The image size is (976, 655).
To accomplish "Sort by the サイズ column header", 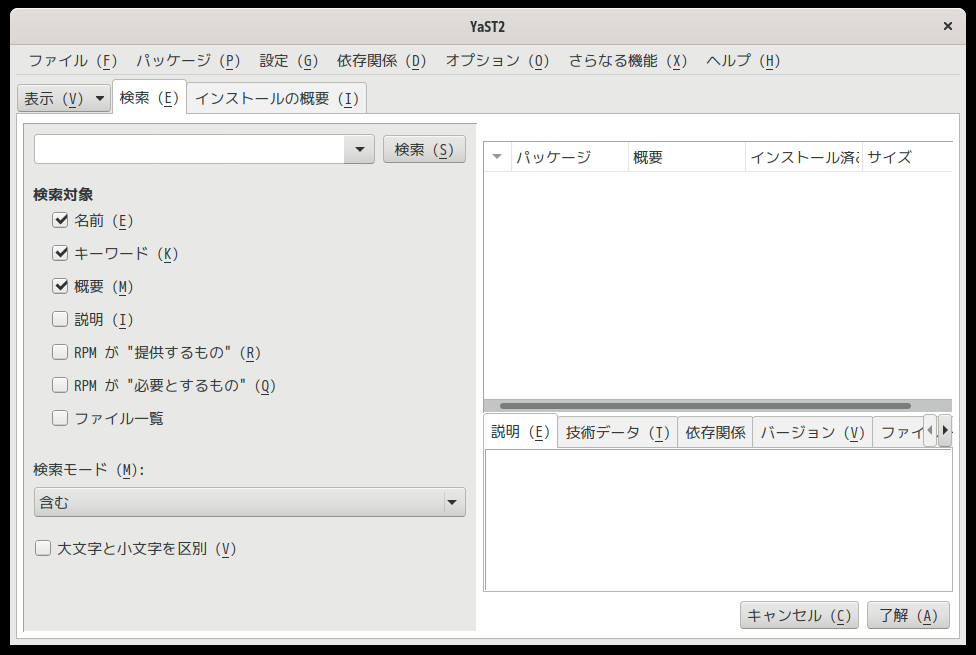I will [907, 156].
